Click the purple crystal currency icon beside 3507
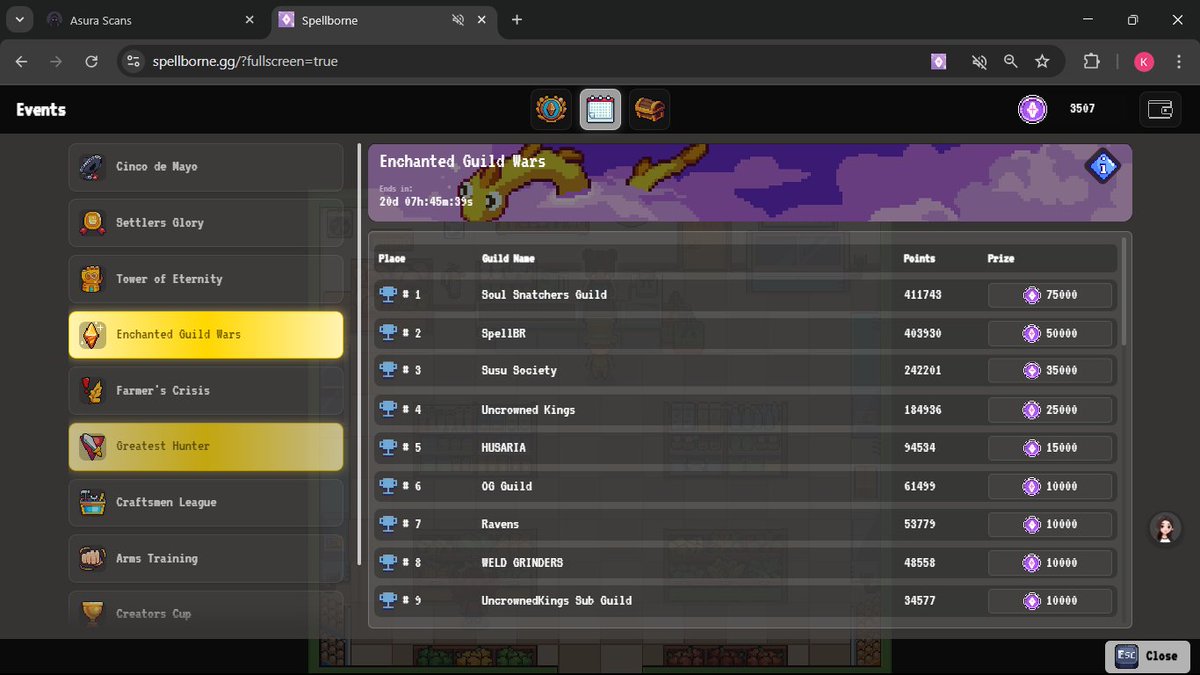 [x=1032, y=109]
